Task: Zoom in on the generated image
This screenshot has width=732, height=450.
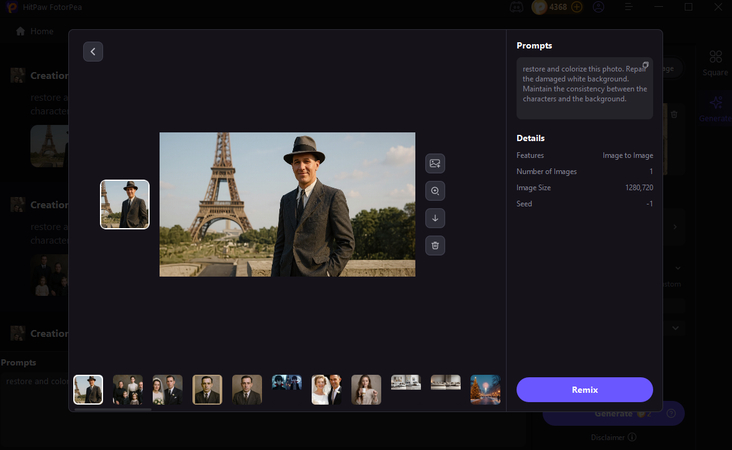Action: pyautogui.click(x=435, y=191)
